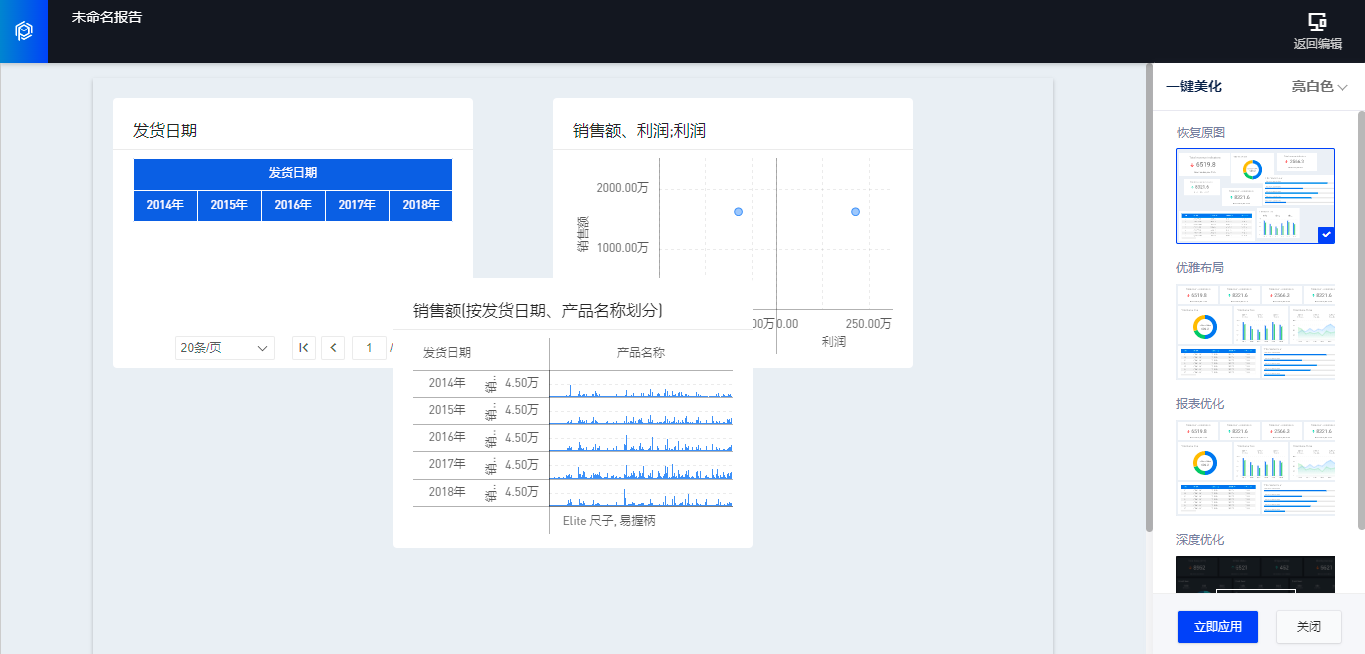The image size is (1365, 654).
Task: Select the 恢复原图 original layout thumbnail
Action: pos(1255,195)
